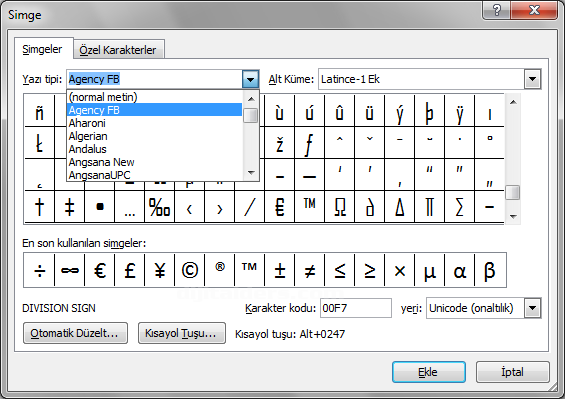
Task: Choose the partial derivative (∂) symbol
Action: (370, 207)
